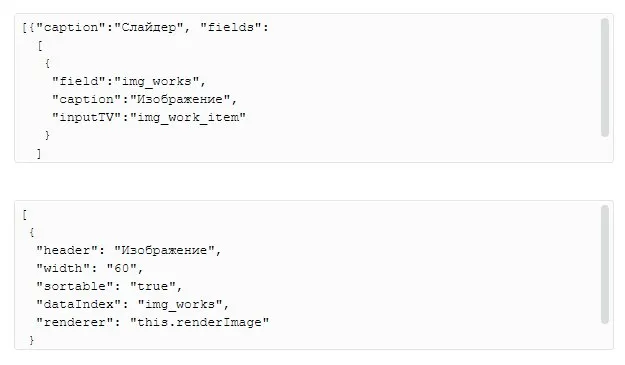625x365 pixels.
Task: Click the closing curly brace in top box
Action: (x=47, y=135)
